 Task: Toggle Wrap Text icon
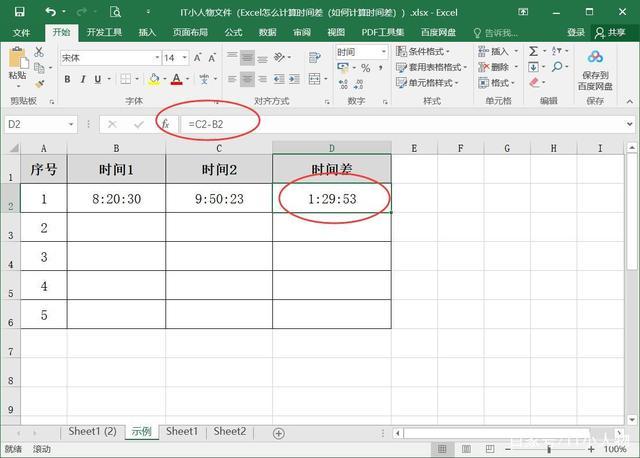tap(314, 58)
